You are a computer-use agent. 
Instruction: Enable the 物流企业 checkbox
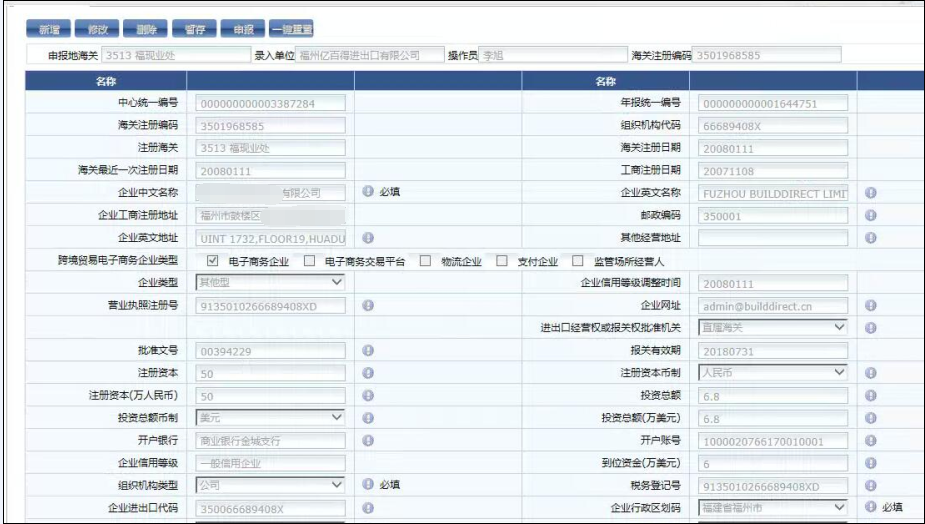coord(425,261)
